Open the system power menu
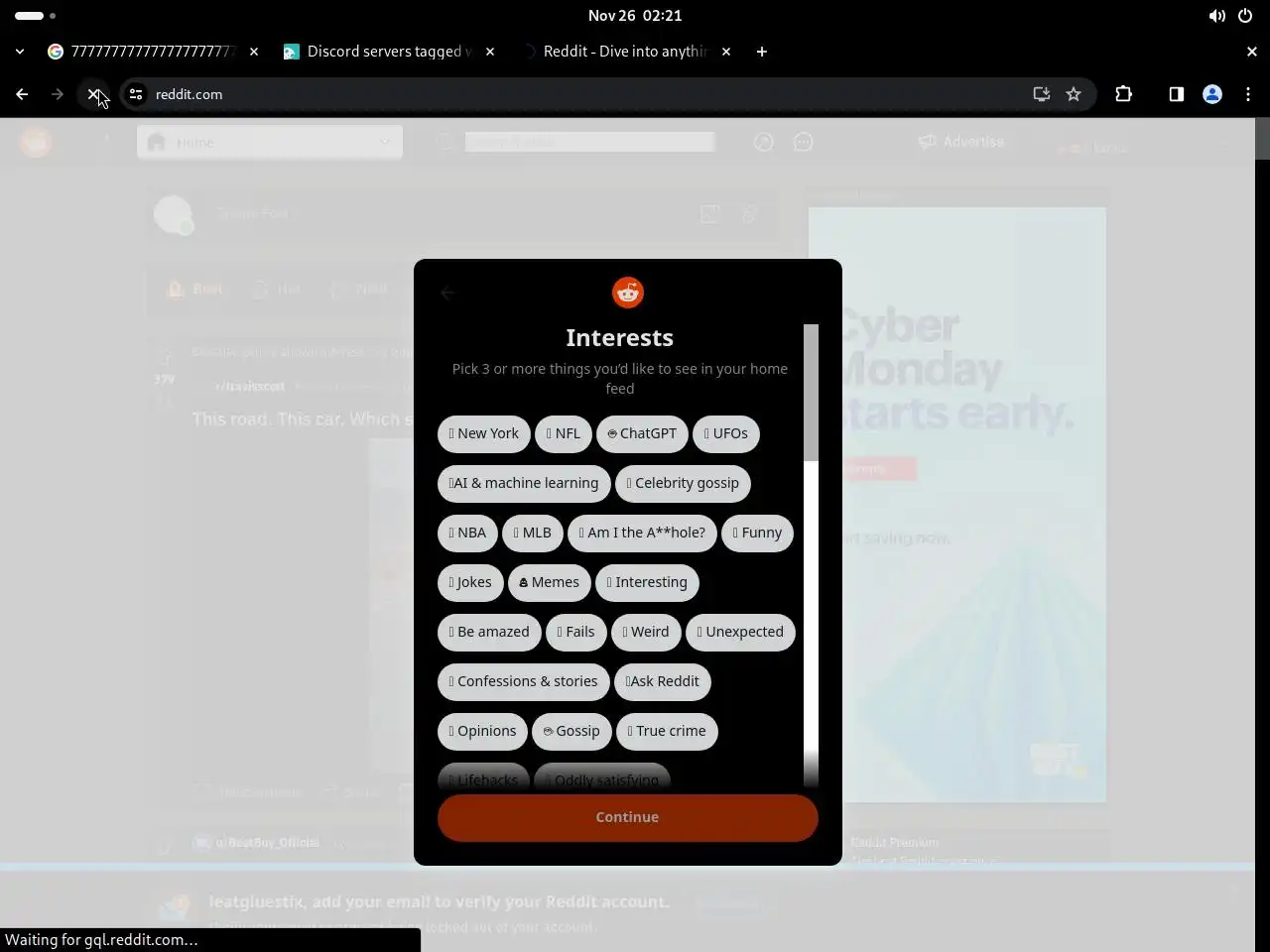Screen dimensions: 1270x952 (x=1245, y=16)
